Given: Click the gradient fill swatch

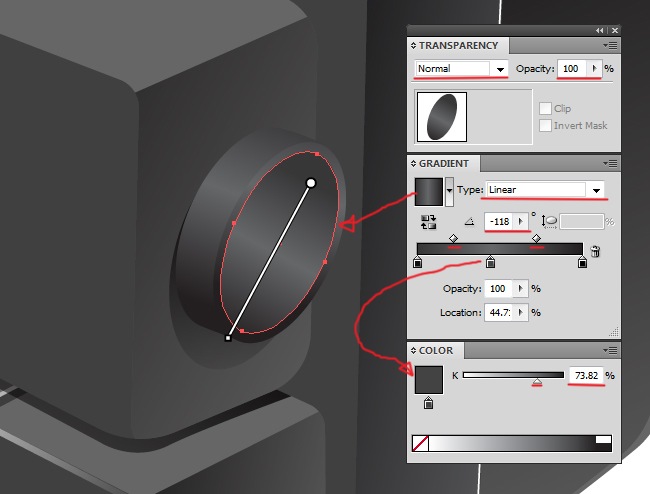Looking at the screenshot, I should (429, 192).
